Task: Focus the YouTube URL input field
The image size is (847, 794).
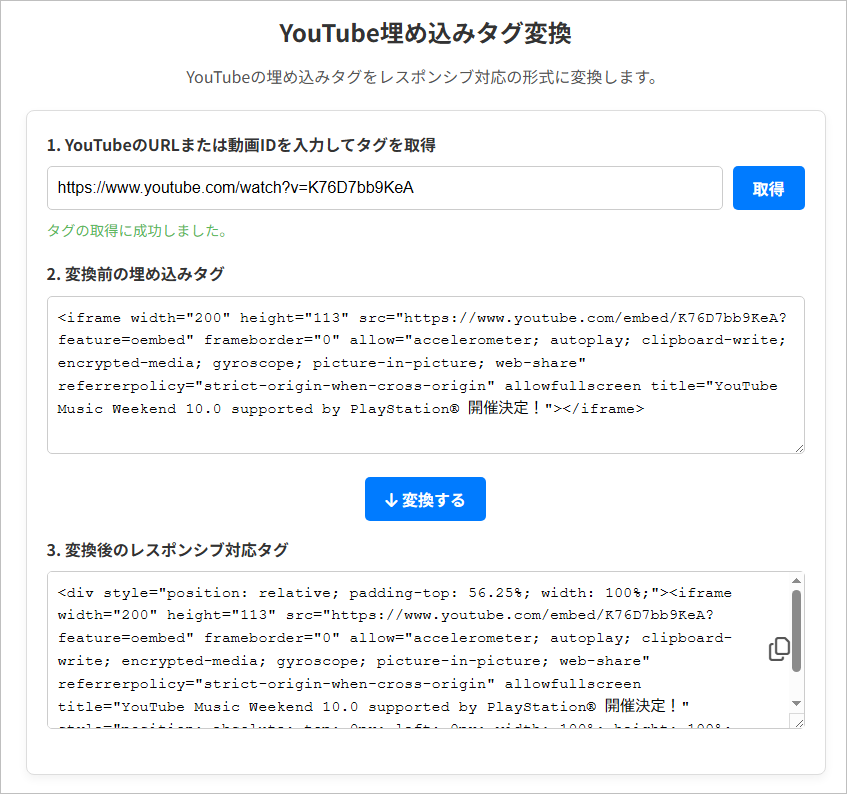Action: (x=384, y=188)
